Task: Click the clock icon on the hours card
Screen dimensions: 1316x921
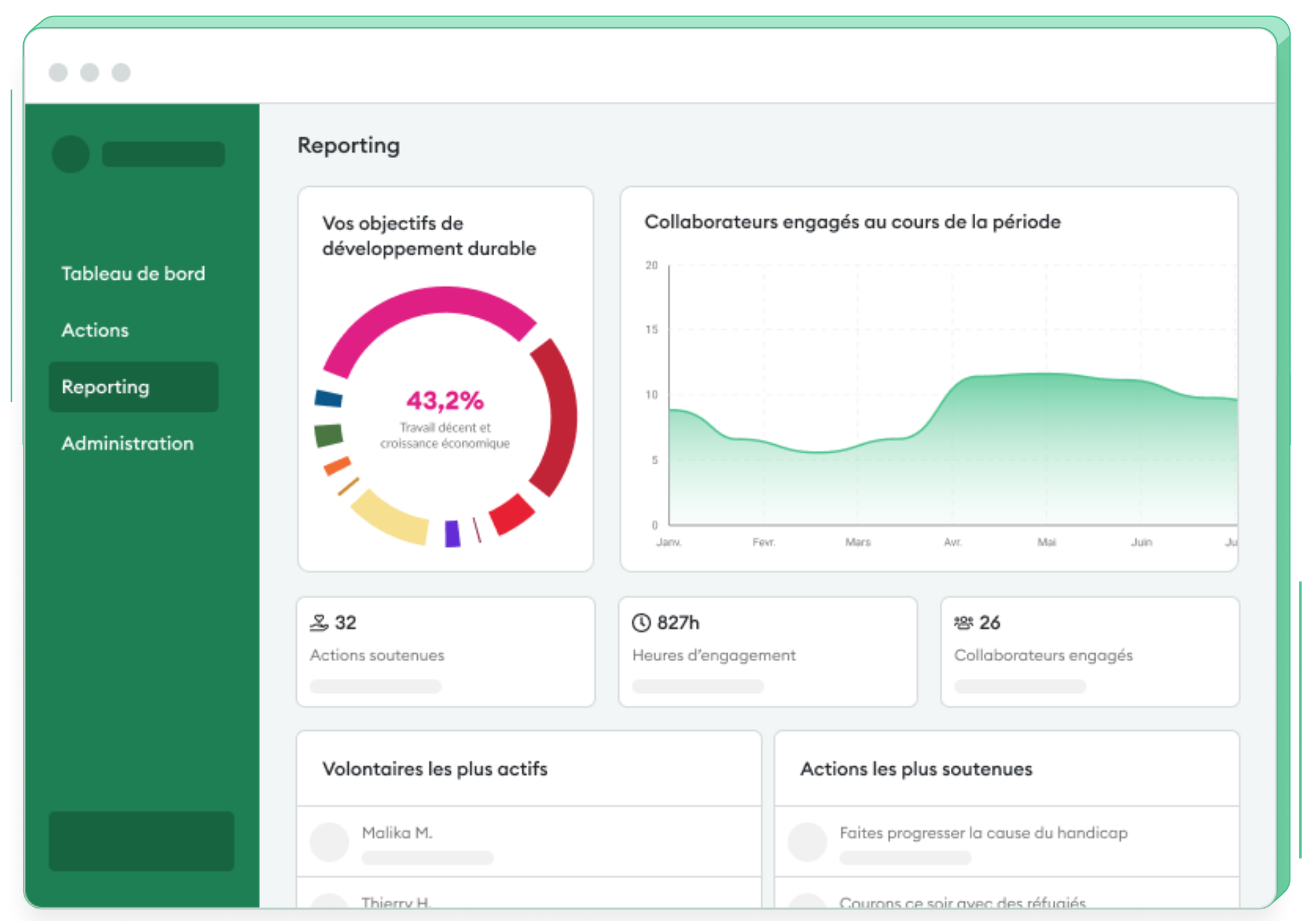Action: [642, 621]
